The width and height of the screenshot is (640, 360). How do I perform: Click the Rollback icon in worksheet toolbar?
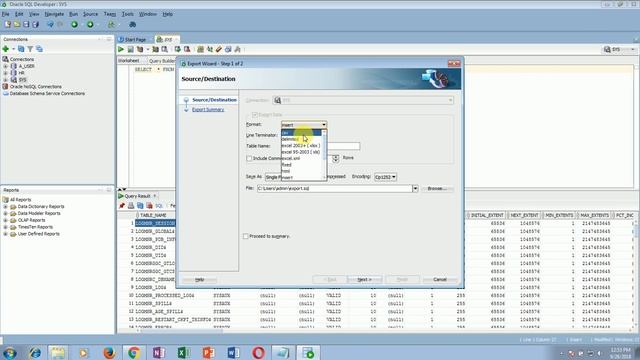click(x=187, y=49)
